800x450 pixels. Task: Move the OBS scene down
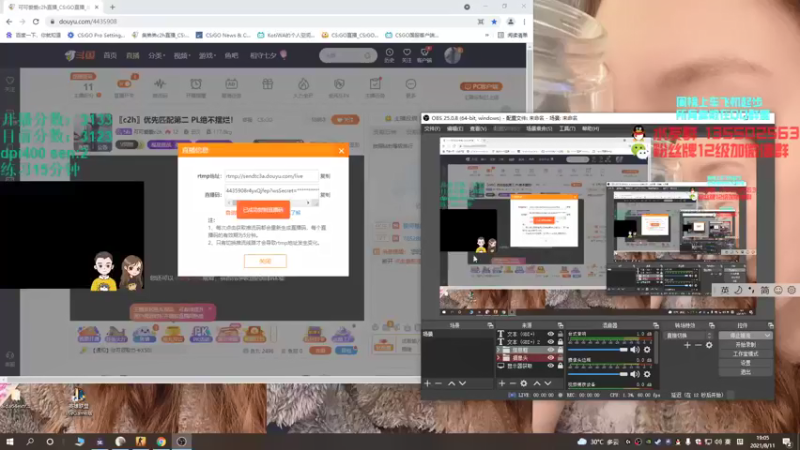[x=462, y=383]
